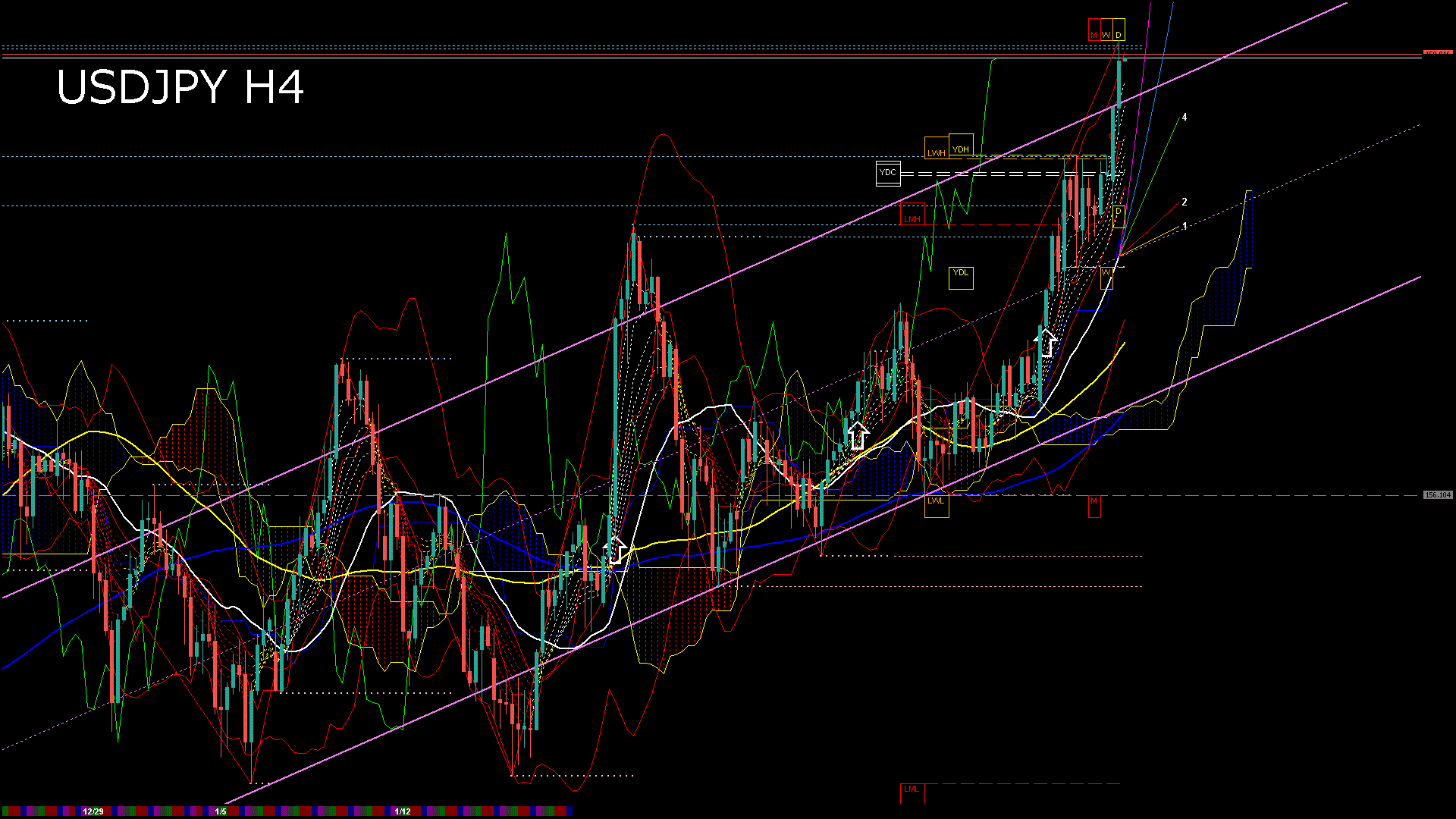
Task: Click the gray LML label at bottom
Action: point(912,789)
